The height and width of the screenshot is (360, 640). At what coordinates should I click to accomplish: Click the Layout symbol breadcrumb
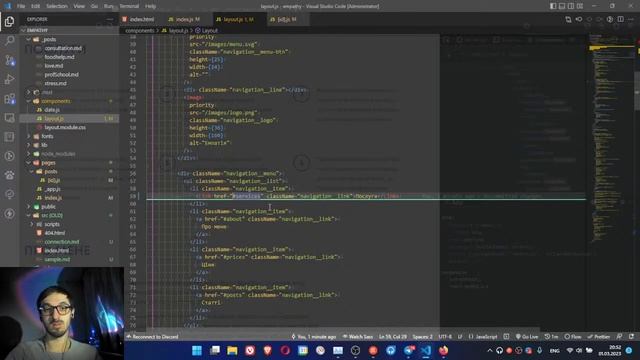[x=207, y=31]
